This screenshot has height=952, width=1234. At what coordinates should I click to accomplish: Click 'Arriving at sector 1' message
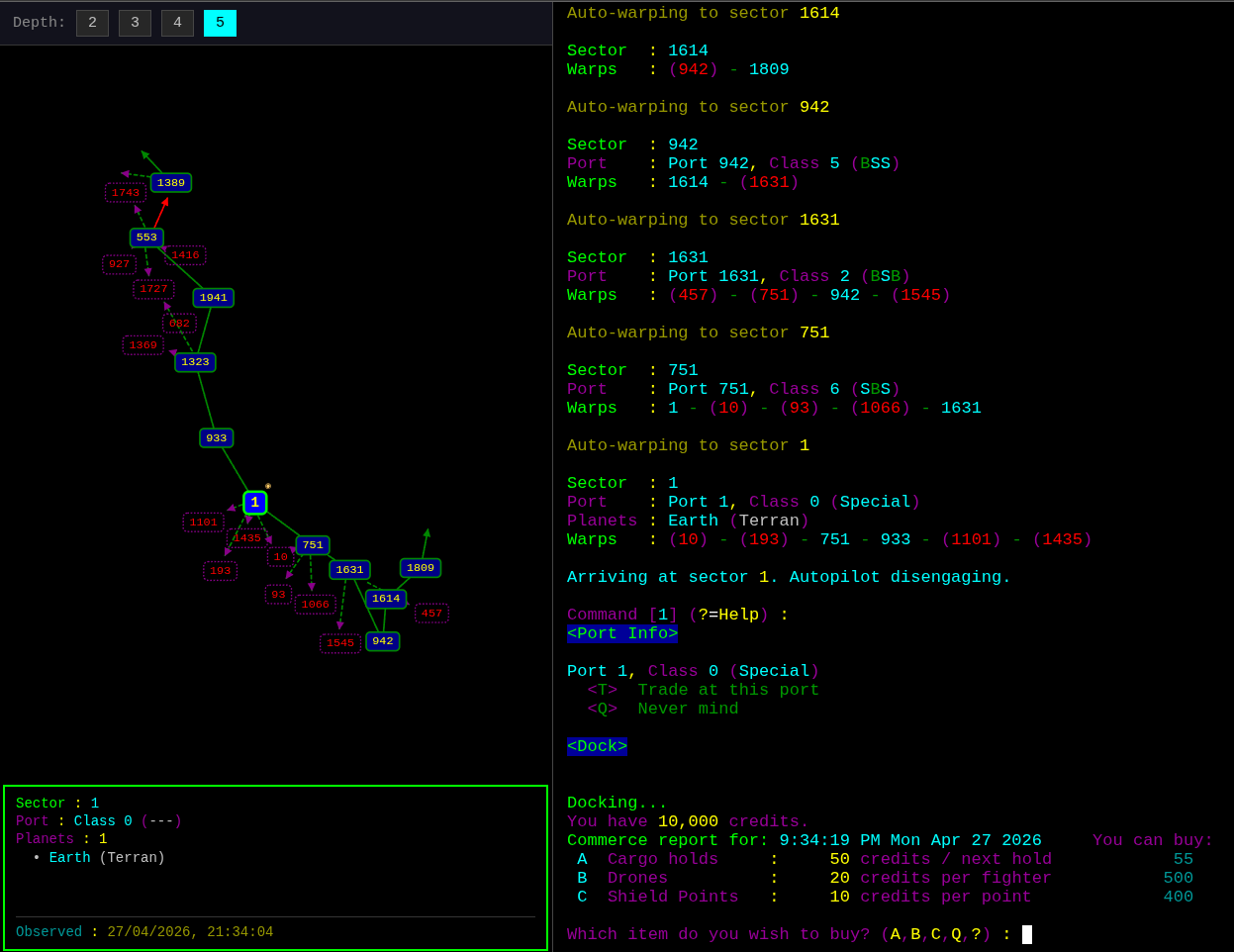pyautogui.click(x=790, y=578)
